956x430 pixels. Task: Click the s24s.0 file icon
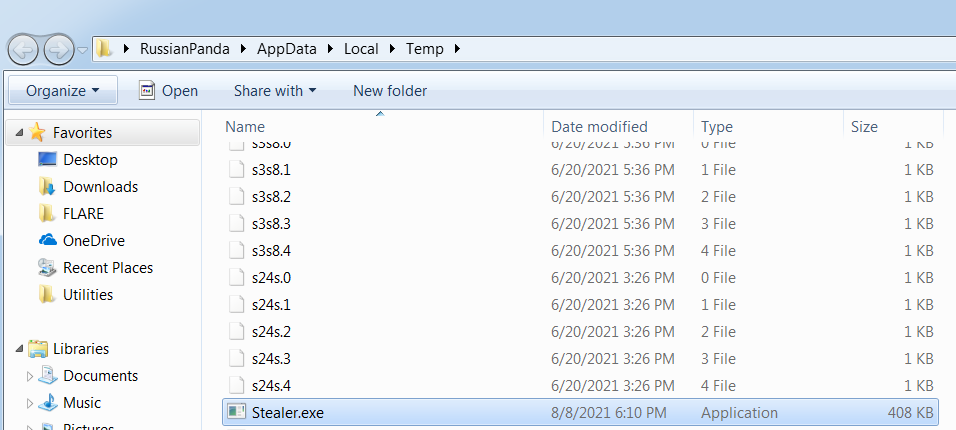237,278
